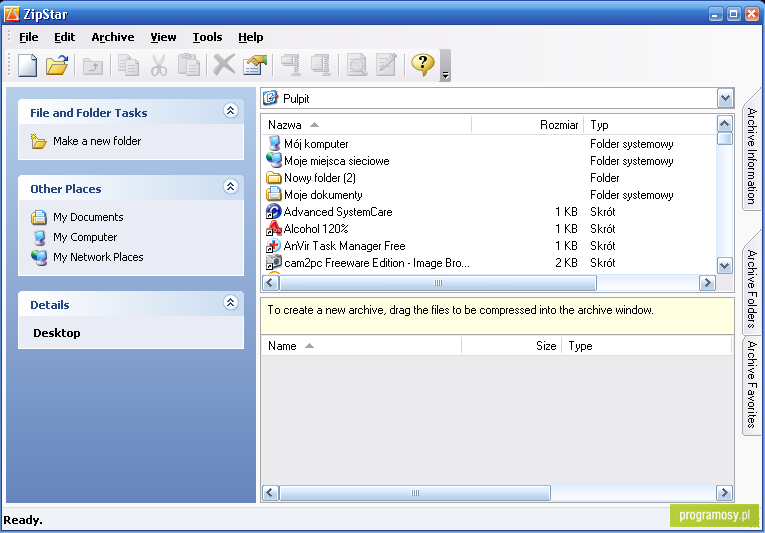The height and width of the screenshot is (533, 765).
Task: Collapse the Details panel
Action: point(231,303)
